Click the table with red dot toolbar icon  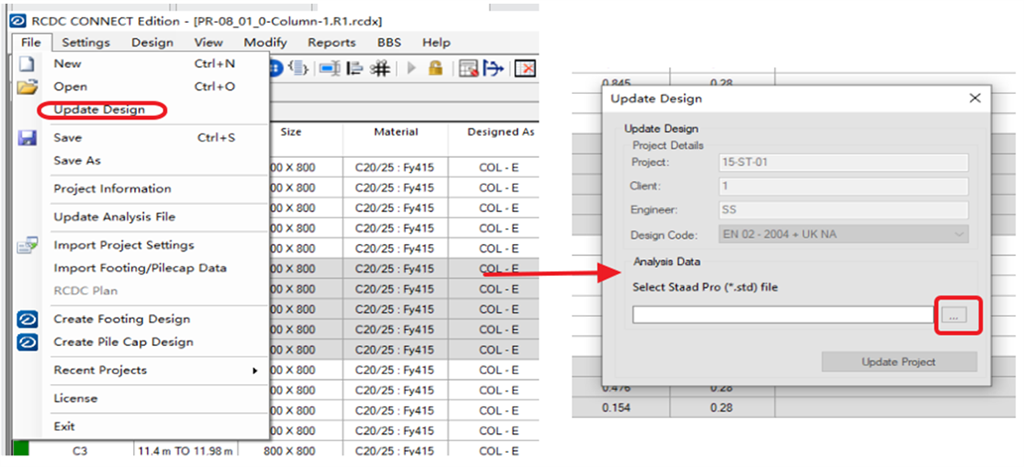coord(468,68)
